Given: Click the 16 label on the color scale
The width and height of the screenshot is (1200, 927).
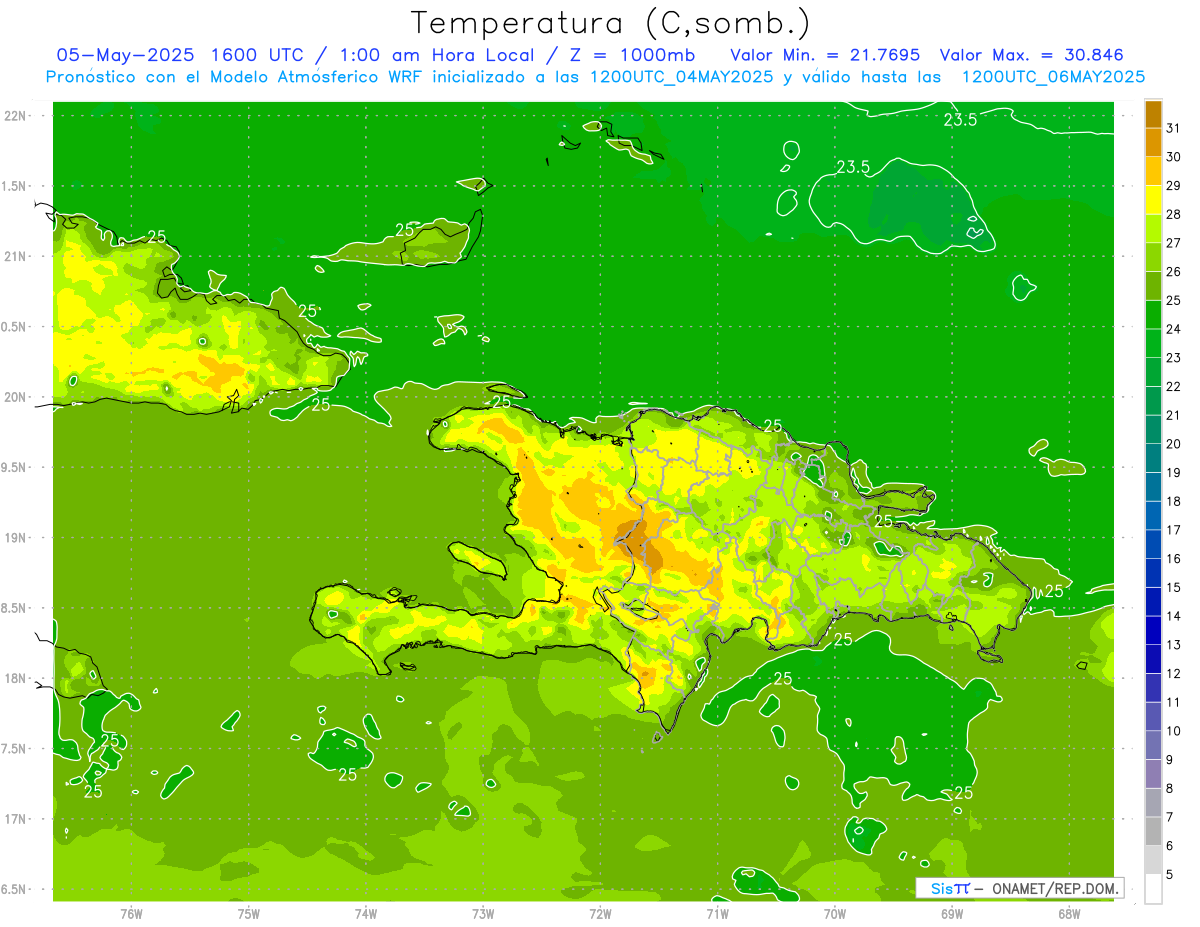Looking at the screenshot, I should [1174, 559].
